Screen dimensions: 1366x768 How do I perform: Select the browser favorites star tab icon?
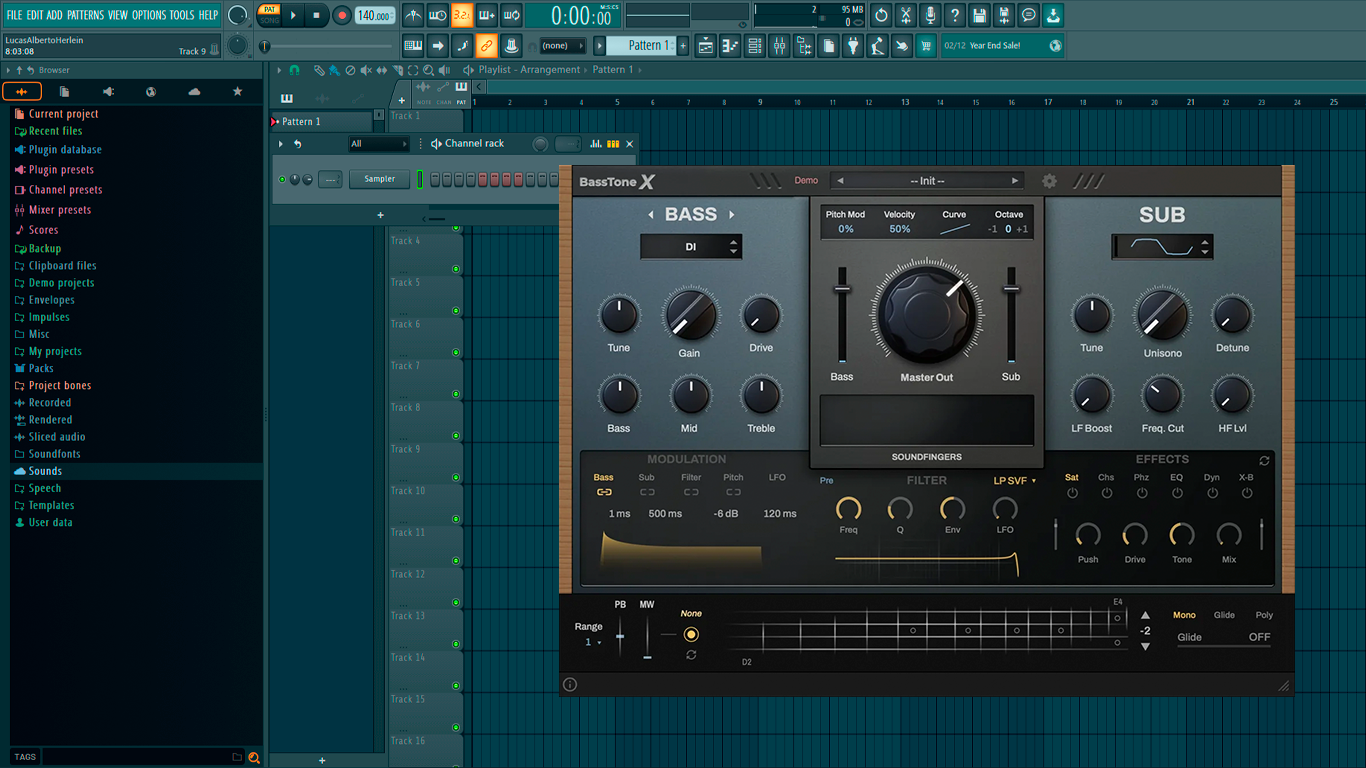237,92
